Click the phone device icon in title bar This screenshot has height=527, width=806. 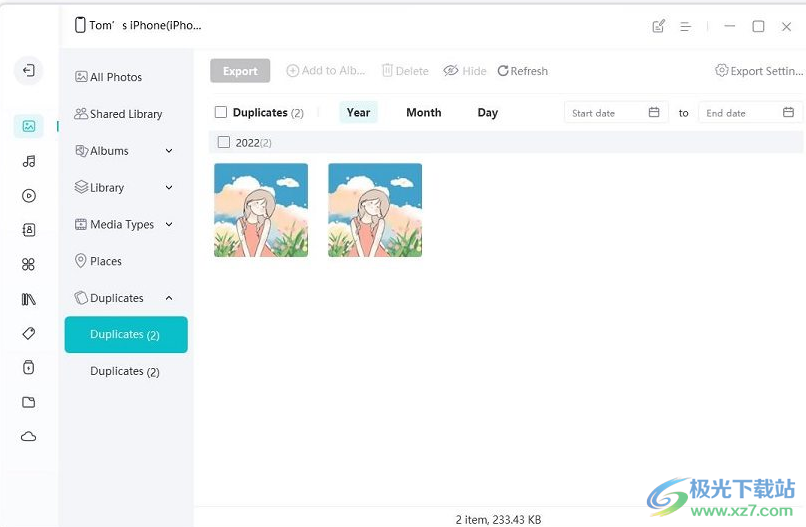[80, 25]
